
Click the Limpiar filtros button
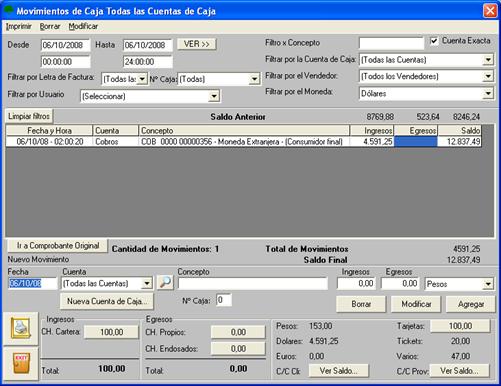click(29, 116)
